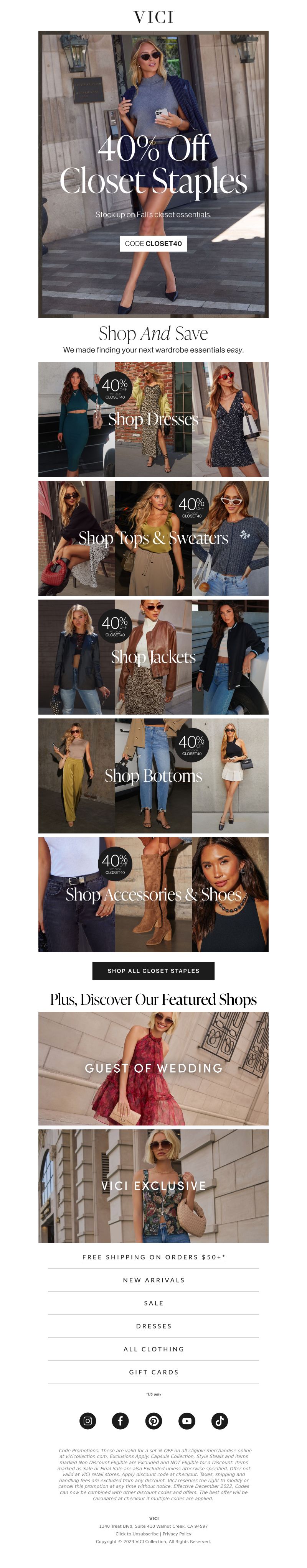307x1568 pixels.
Task: Follow the Free Shipping on Orders $50+ link
Action: tap(153, 1257)
